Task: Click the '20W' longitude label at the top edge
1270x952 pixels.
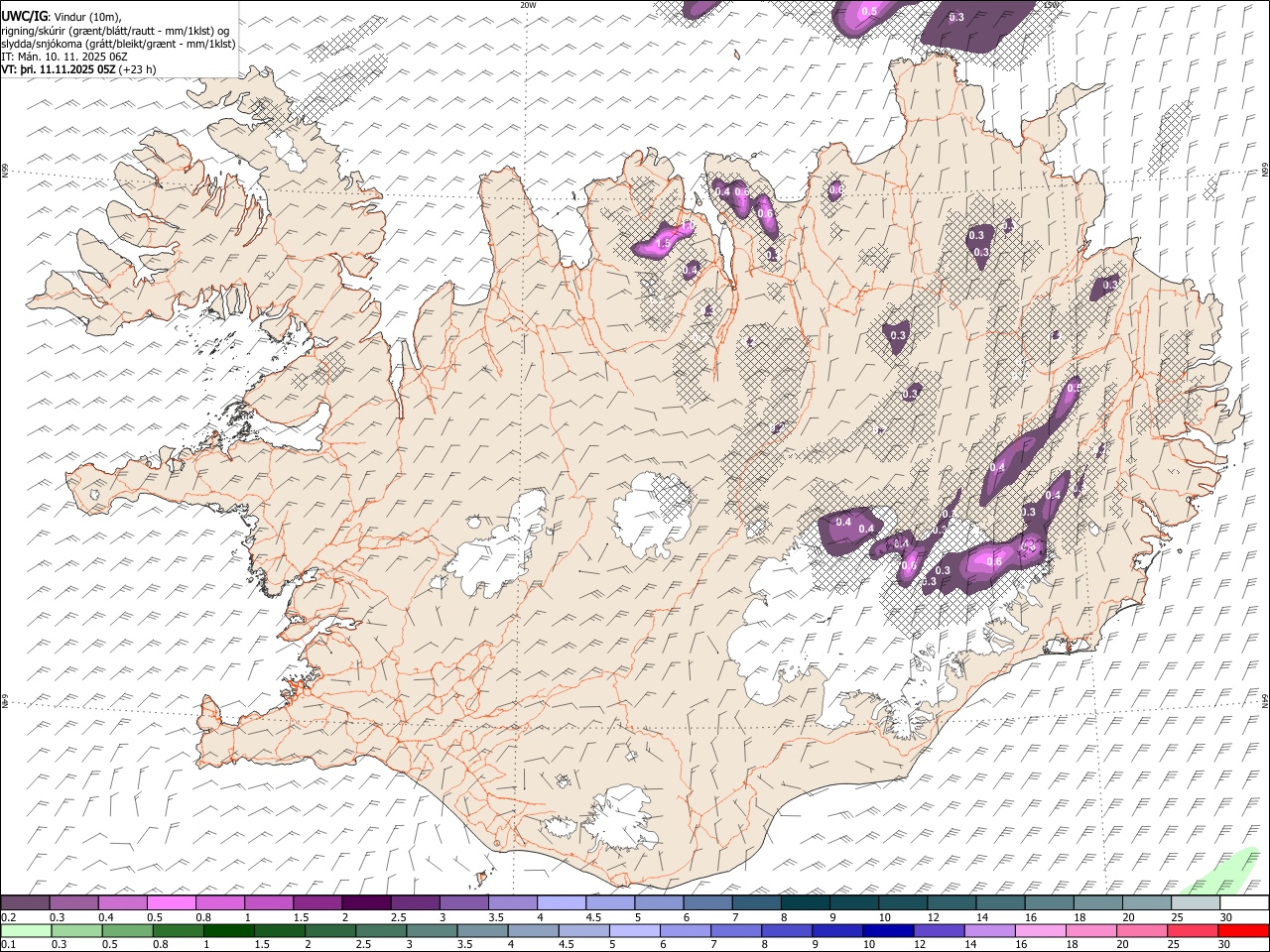Action: (528, 5)
